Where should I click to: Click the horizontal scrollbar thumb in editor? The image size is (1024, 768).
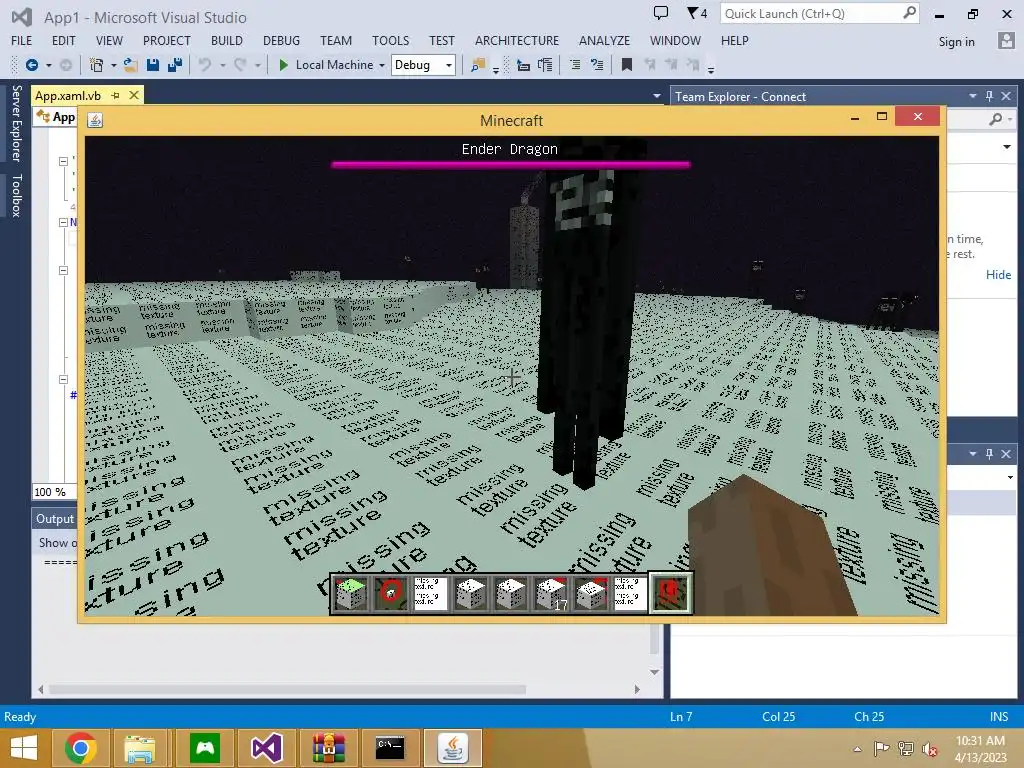(x=287, y=689)
